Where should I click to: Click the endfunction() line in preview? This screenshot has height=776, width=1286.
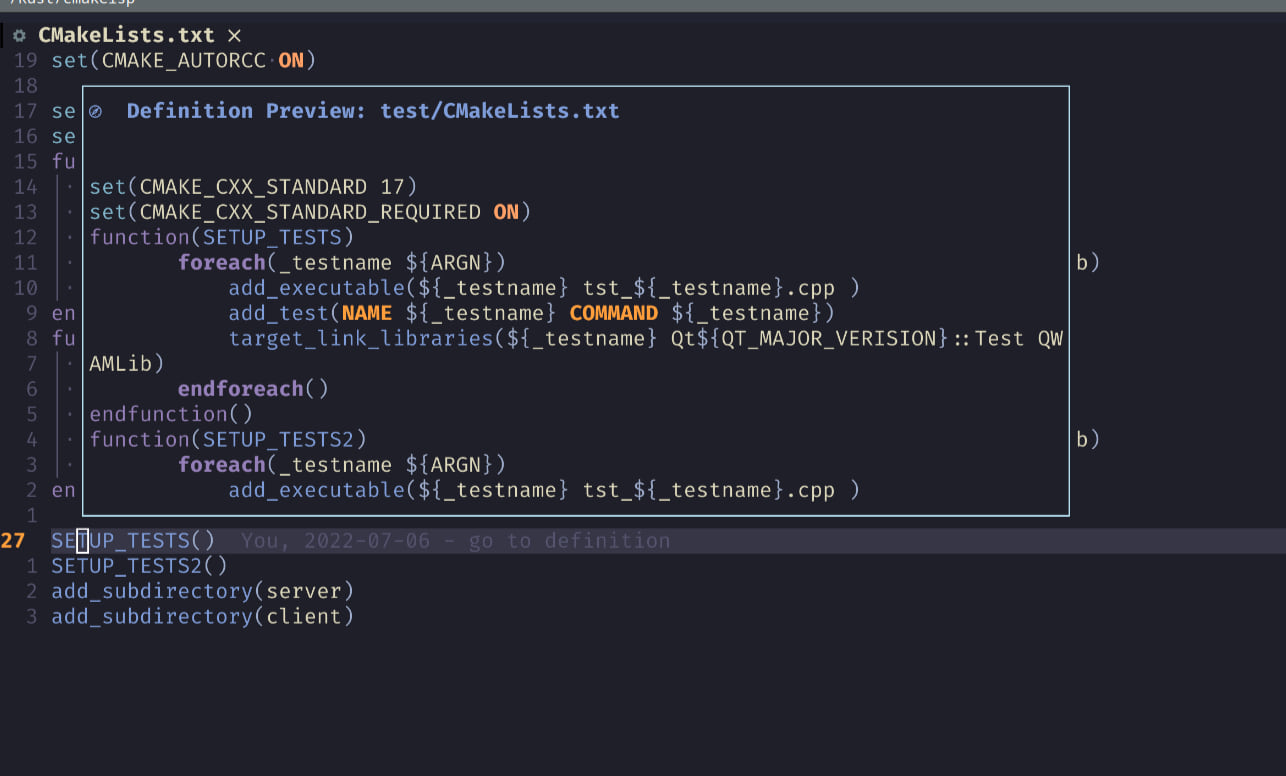pos(171,414)
